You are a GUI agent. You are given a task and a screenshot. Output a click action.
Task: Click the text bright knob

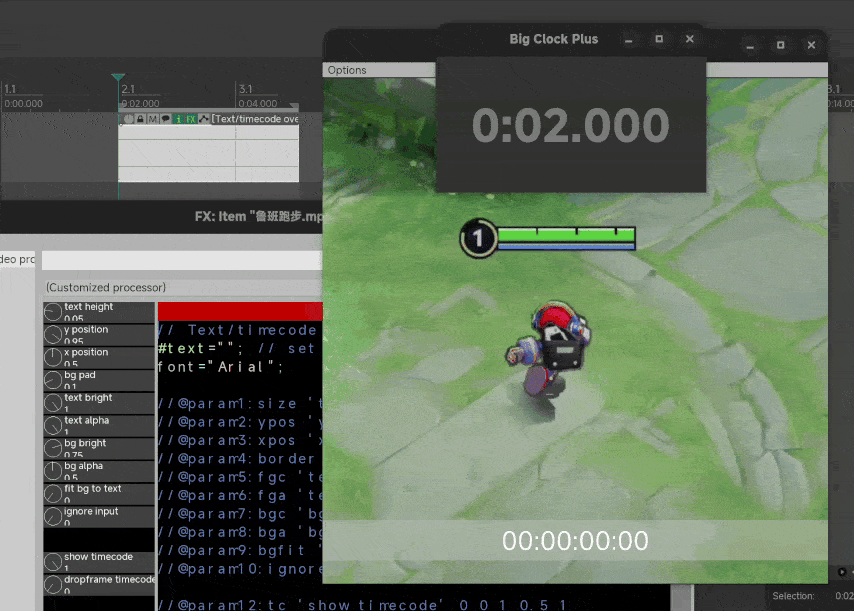coord(53,403)
